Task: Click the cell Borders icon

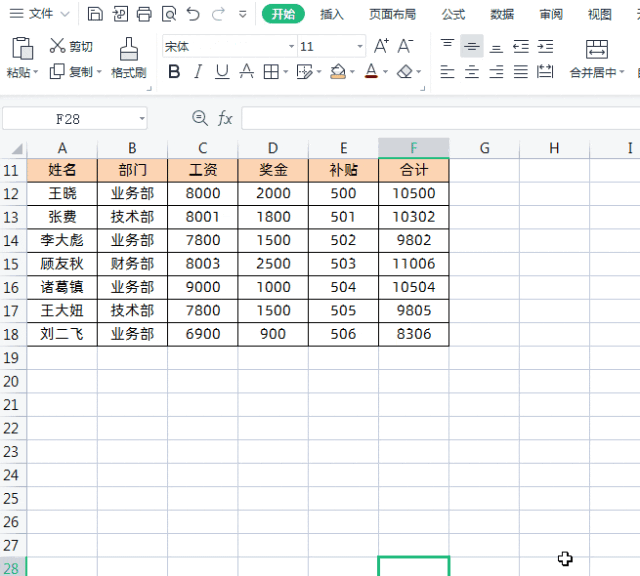Action: coord(271,72)
